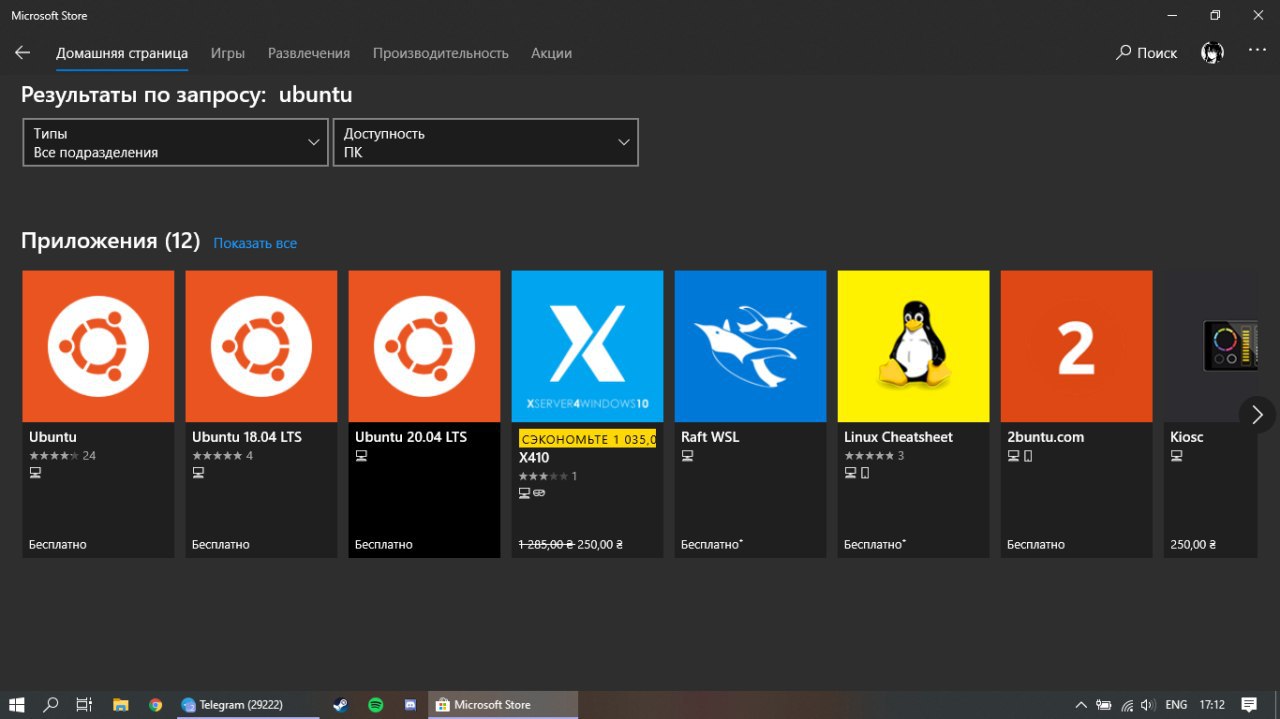Image resolution: width=1280 pixels, height=719 pixels.
Task: Switch to Акции tab
Action: 551,53
